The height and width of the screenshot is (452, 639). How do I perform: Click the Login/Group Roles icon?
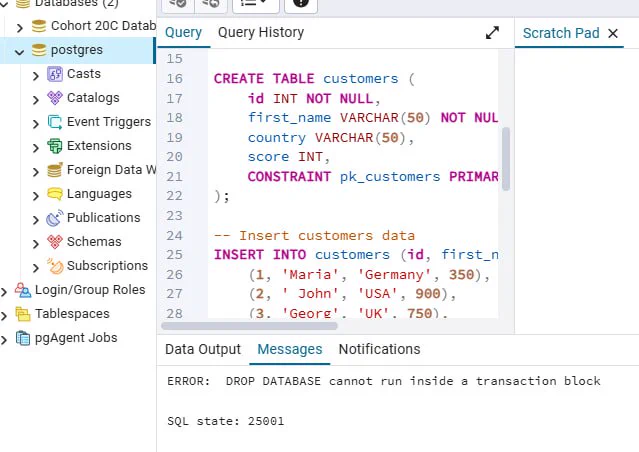(23, 290)
